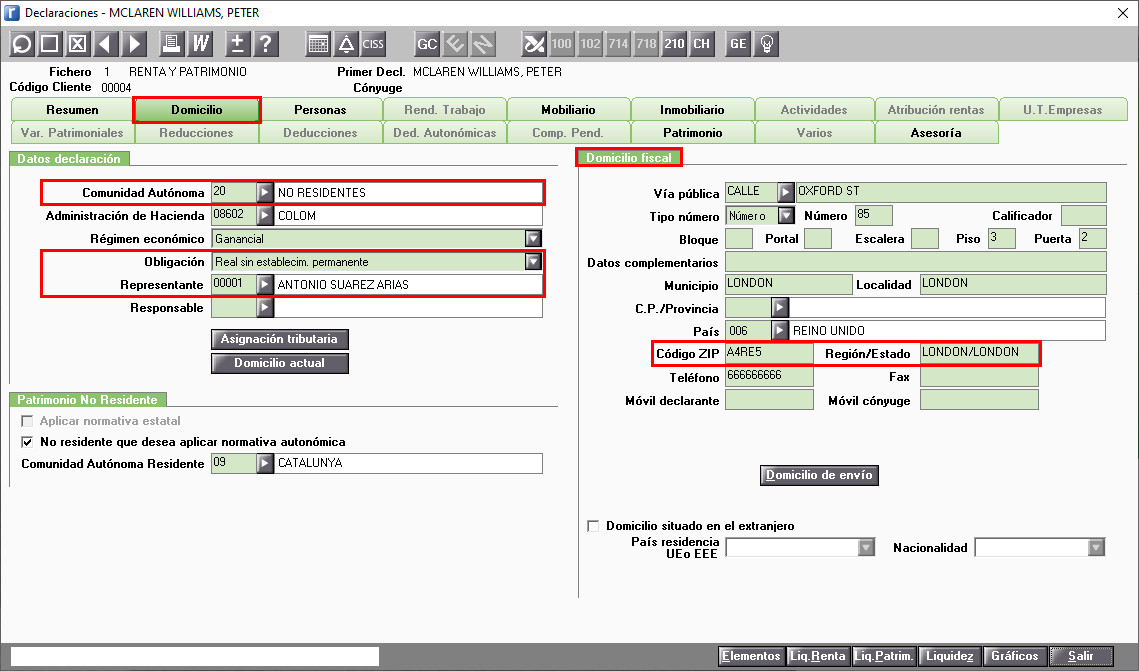Click the plus/minus toolbar icon
1139x671 pixels.
click(x=237, y=44)
